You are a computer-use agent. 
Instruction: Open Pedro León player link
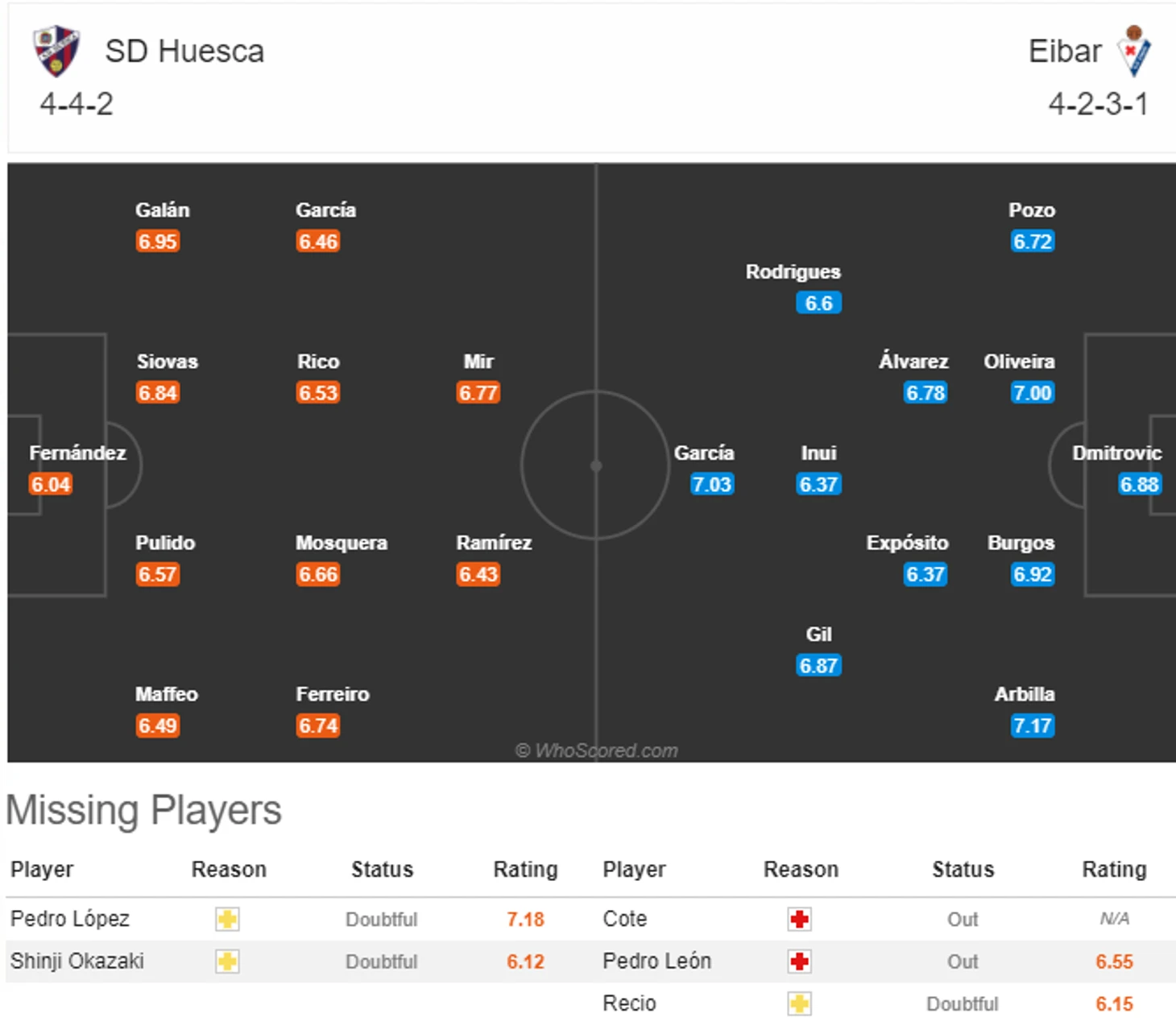[x=656, y=962]
